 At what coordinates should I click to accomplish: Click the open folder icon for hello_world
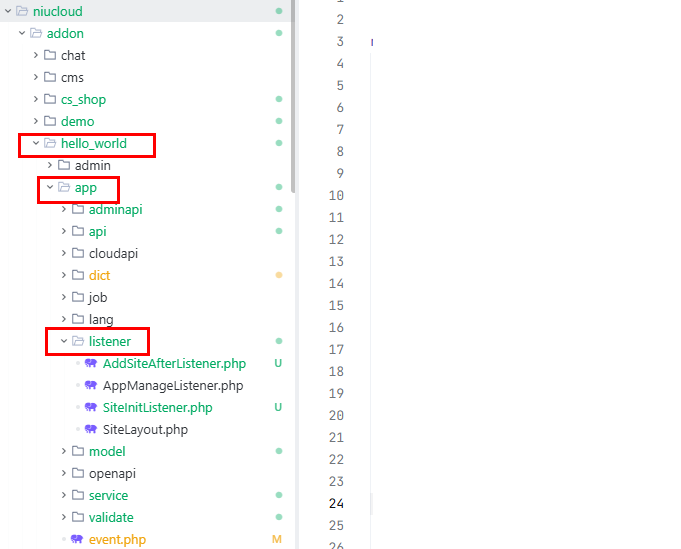coord(49,143)
